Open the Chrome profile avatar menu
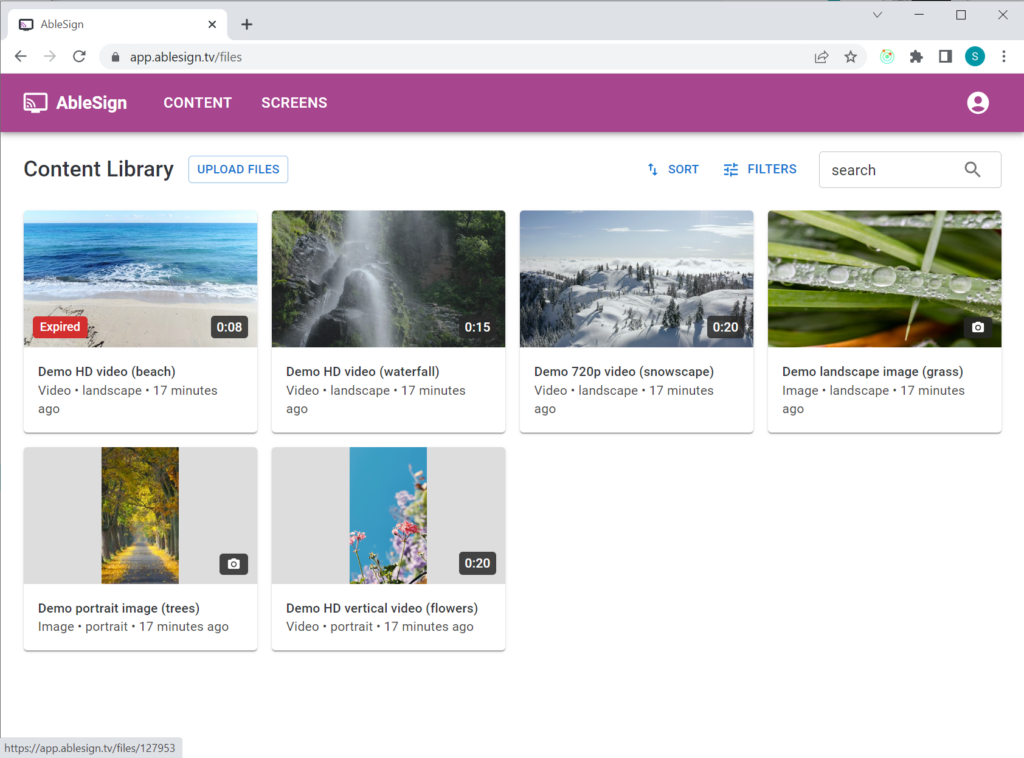The image size is (1024, 758). 975,56
